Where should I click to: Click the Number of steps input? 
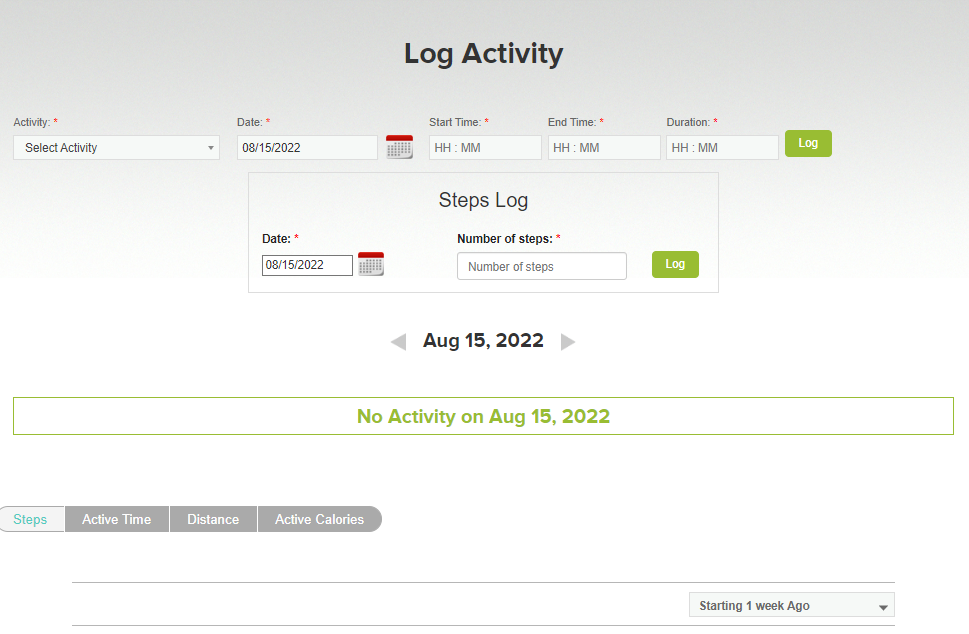[542, 266]
